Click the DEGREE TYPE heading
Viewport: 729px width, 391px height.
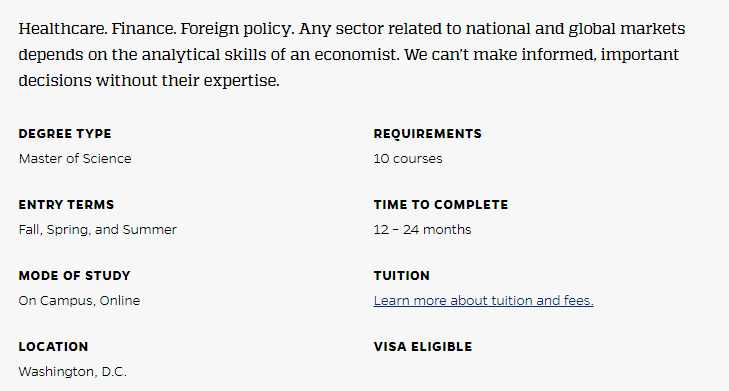tap(65, 134)
